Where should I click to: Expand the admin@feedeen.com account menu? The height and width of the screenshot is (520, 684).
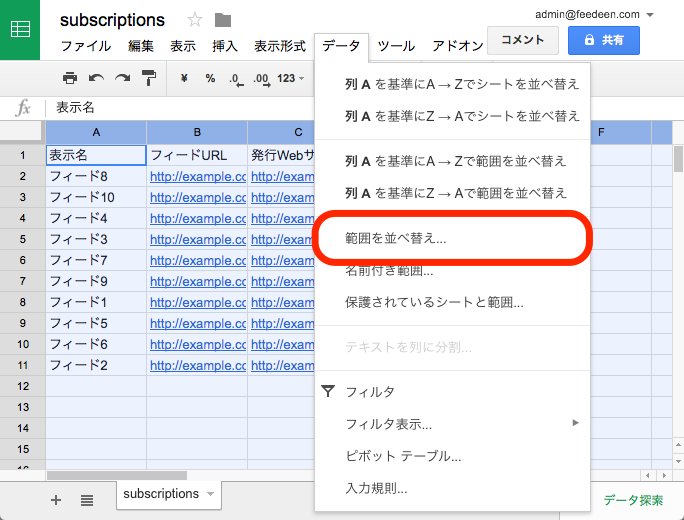coord(650,15)
